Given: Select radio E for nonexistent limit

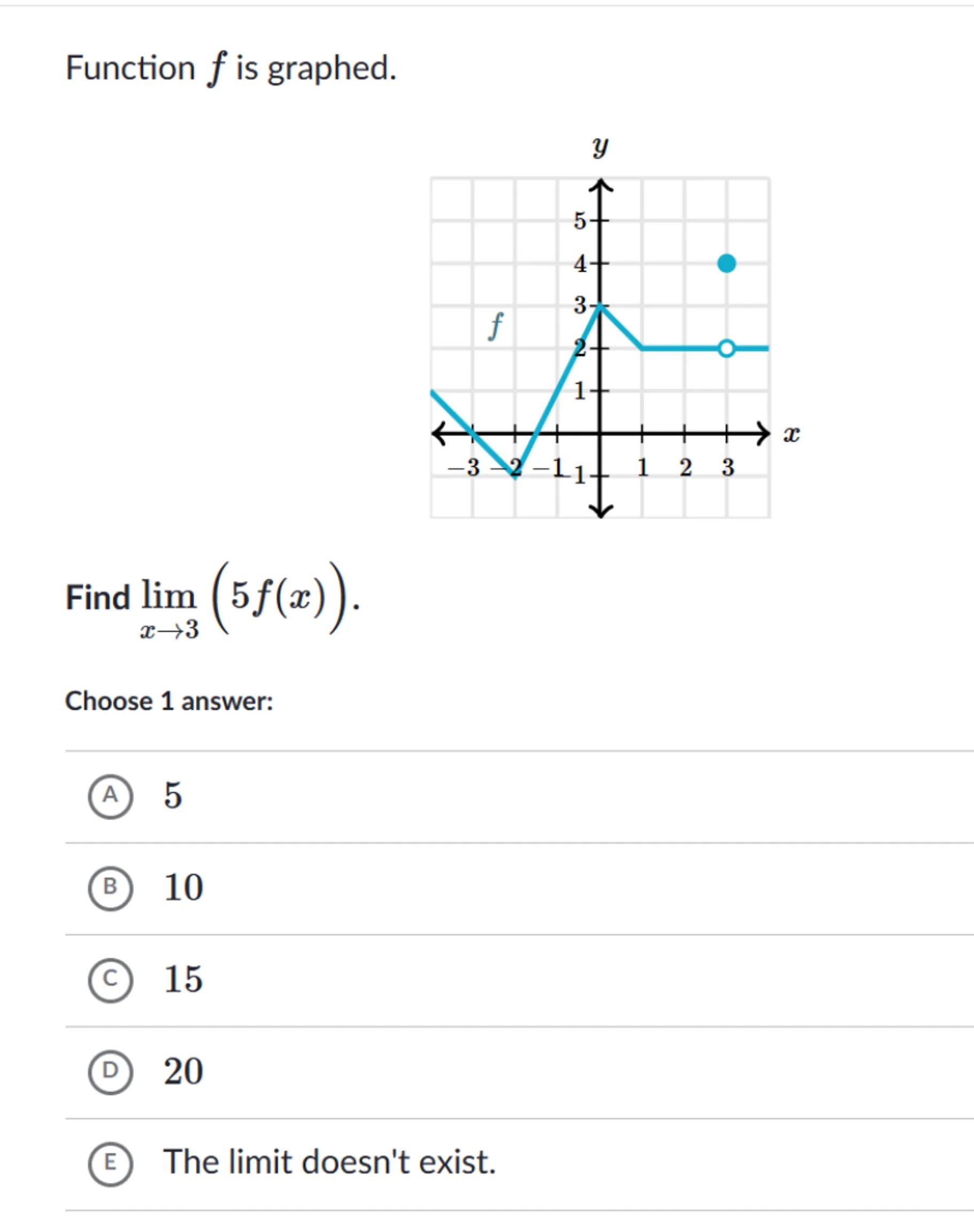Looking at the screenshot, I should 110,1164.
